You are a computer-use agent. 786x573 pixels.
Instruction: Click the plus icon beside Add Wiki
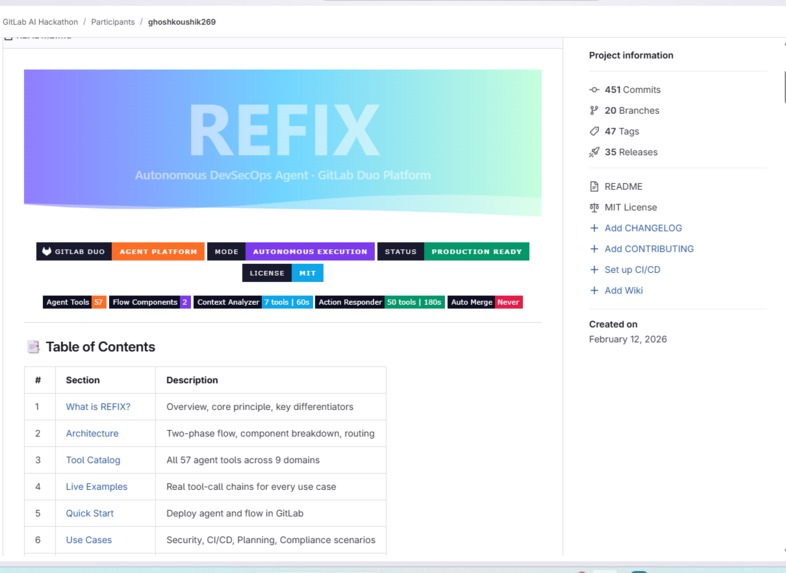pos(594,290)
